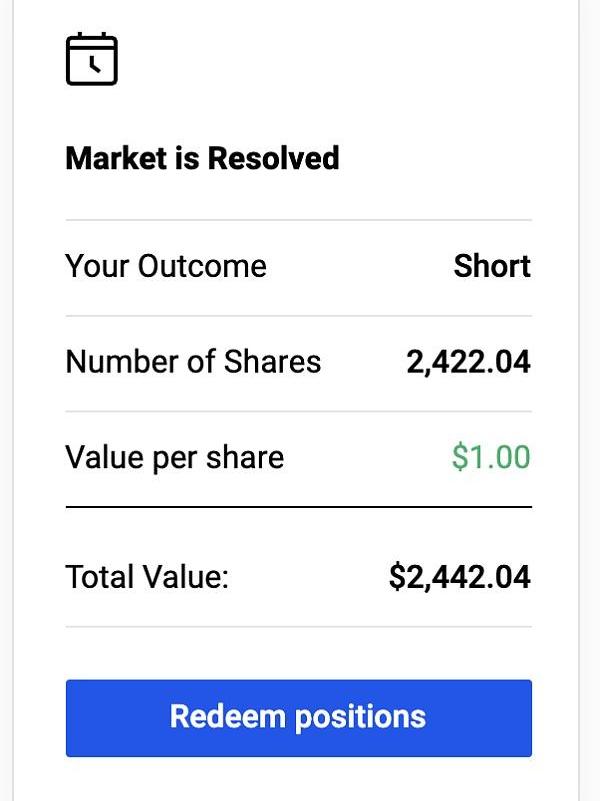The image size is (600, 801).
Task: Click the word Market in the heading
Action: click(x=117, y=158)
